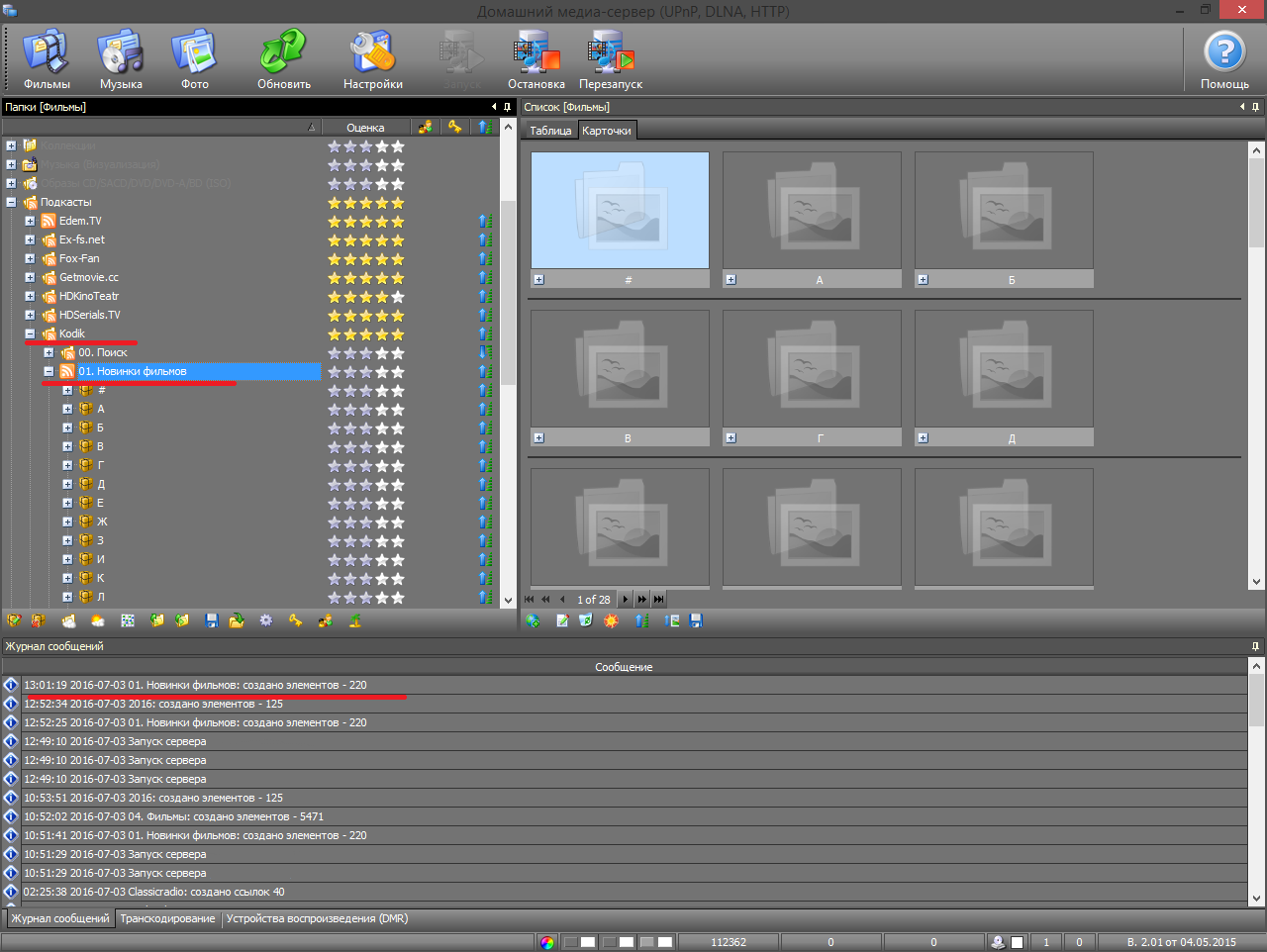Switch to the Таблица tab
The image size is (1267, 952).
tap(550, 131)
